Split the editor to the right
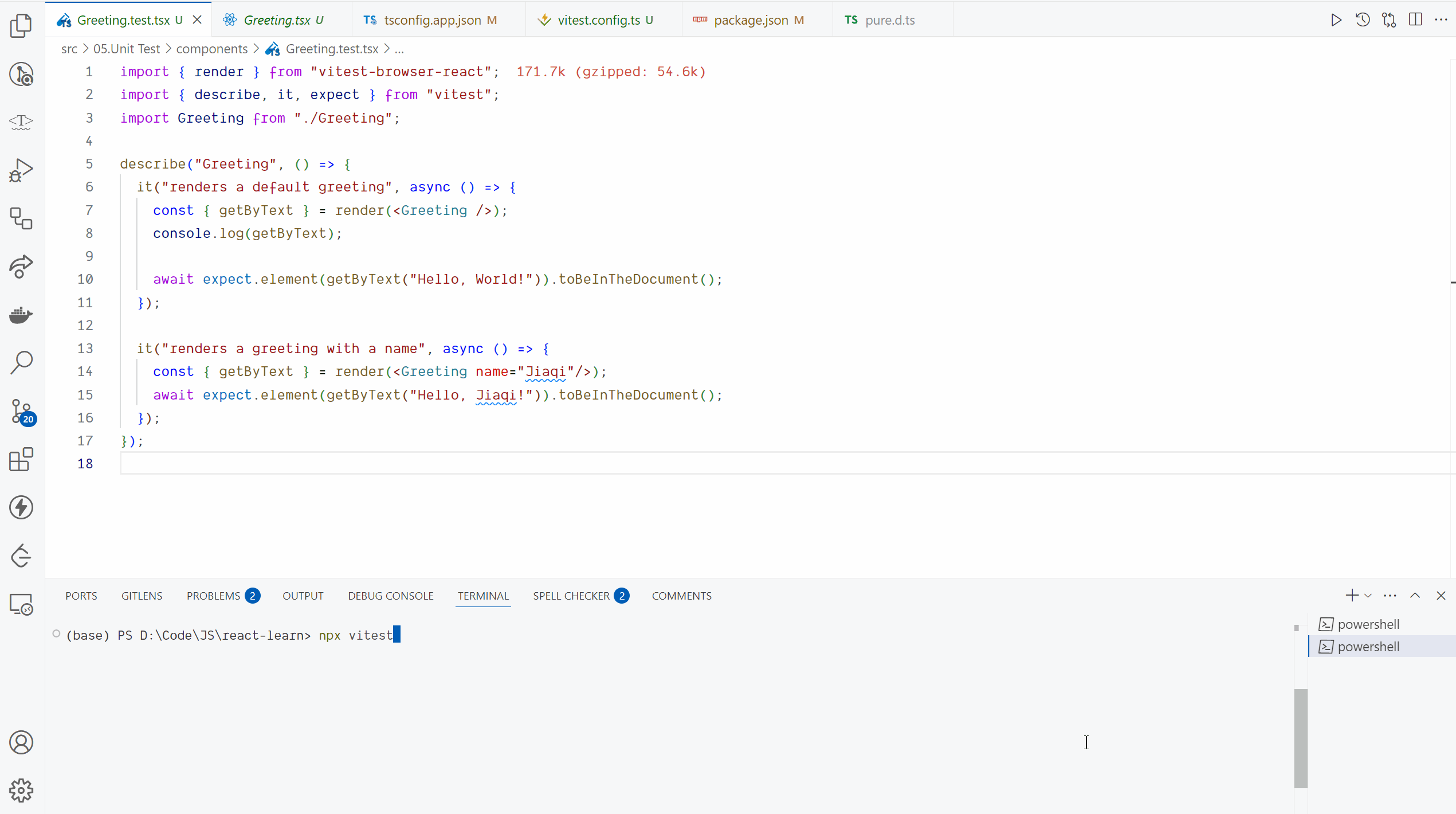Viewport: 1456px width, 814px height. tap(1415, 20)
